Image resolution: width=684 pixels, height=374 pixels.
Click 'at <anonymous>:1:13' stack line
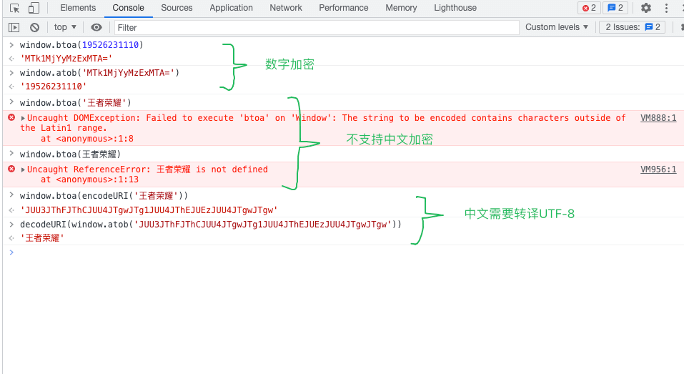click(x=89, y=179)
